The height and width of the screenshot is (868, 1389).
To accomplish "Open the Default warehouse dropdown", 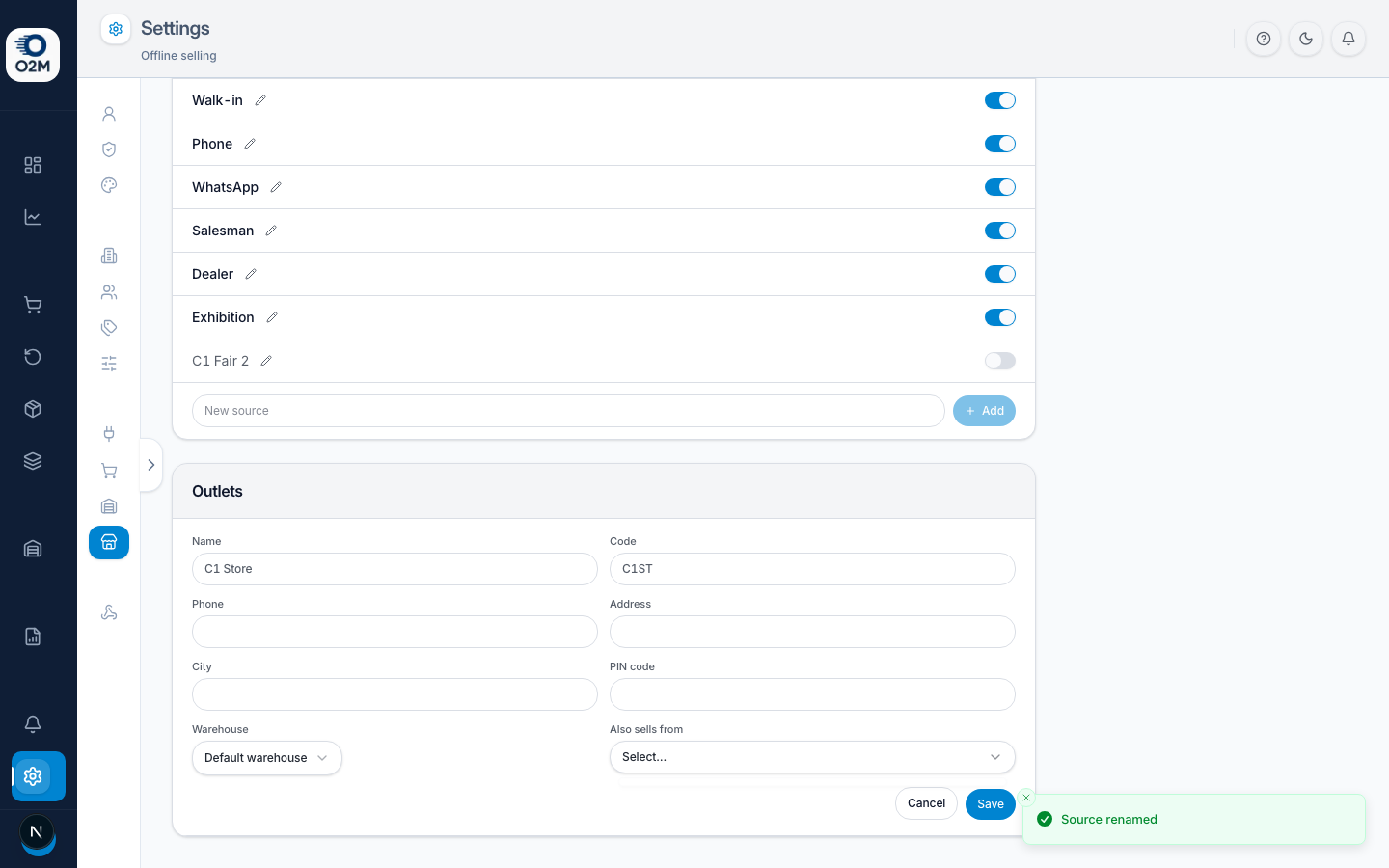I will [x=267, y=758].
